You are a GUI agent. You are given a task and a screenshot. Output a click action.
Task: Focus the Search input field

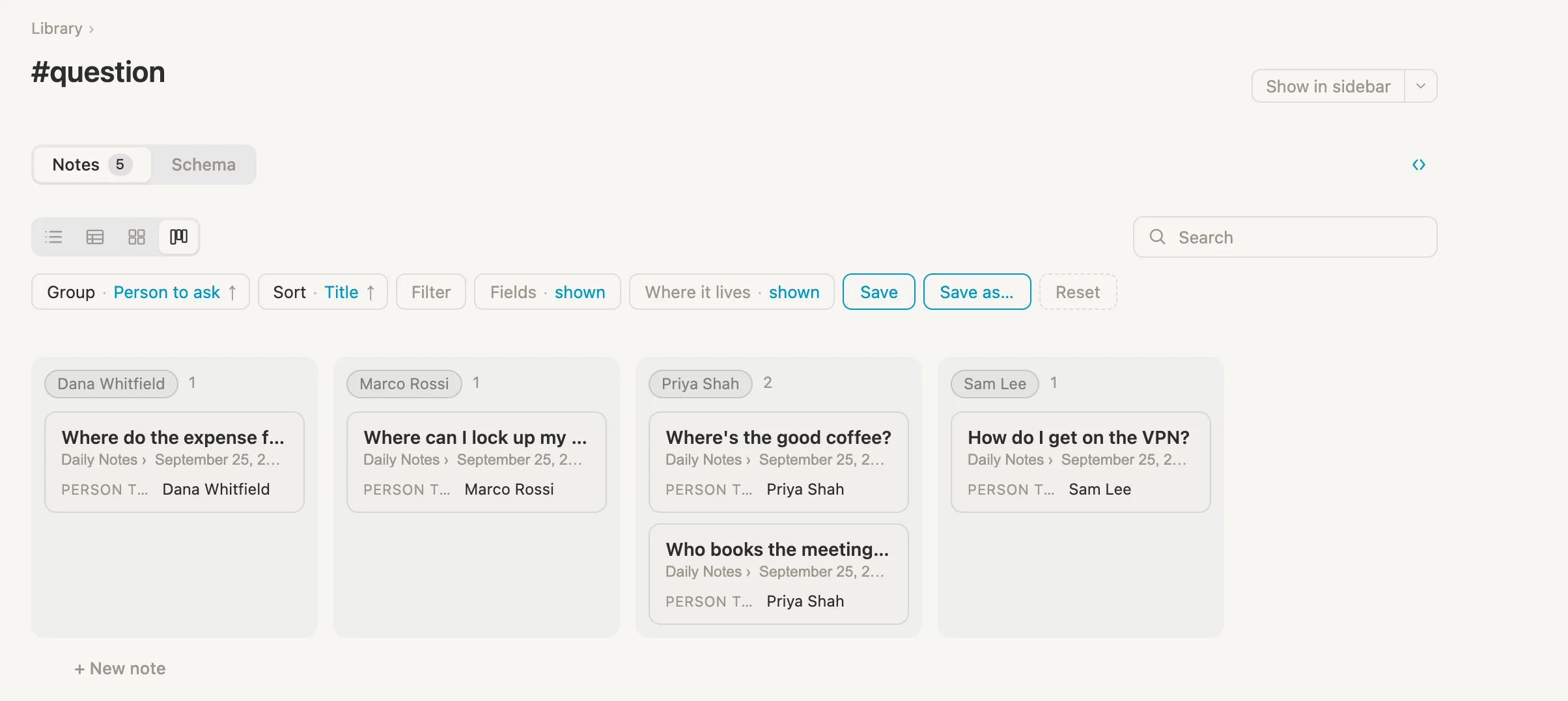click(x=1285, y=237)
